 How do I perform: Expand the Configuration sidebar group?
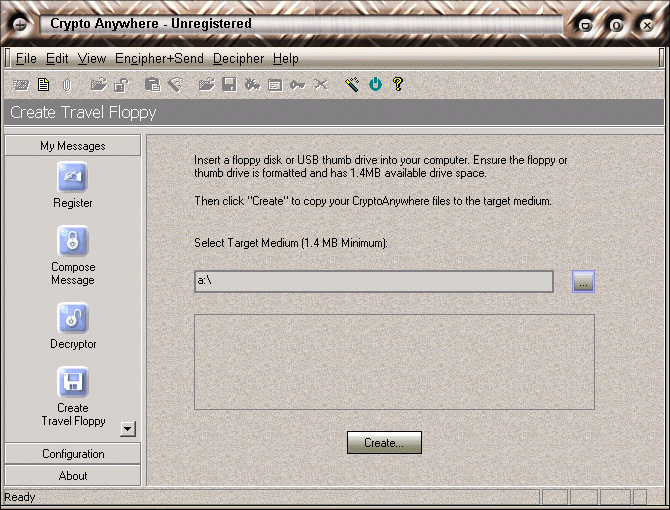pos(73,454)
